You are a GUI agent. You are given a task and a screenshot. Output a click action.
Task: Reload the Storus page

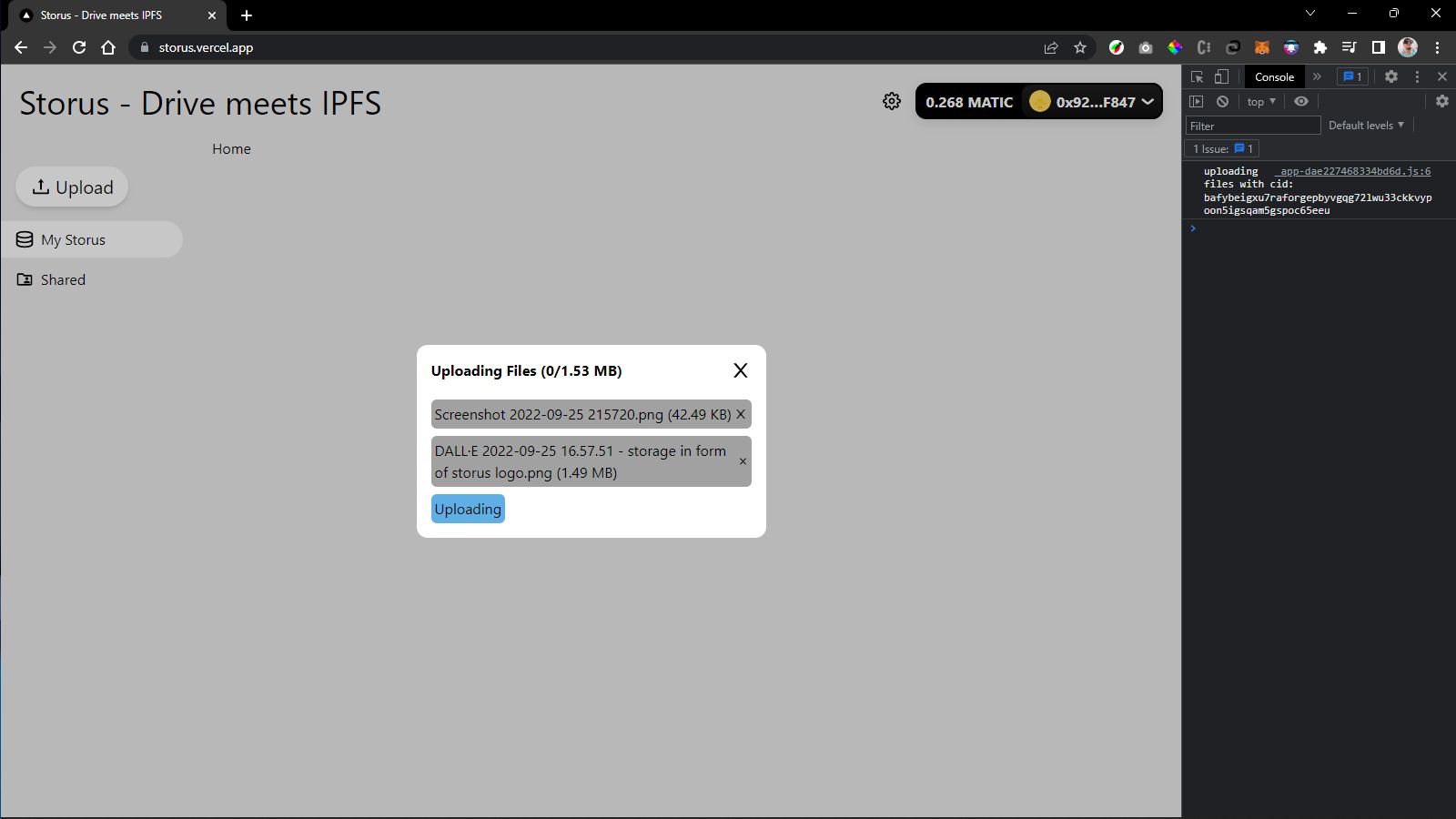tap(79, 47)
